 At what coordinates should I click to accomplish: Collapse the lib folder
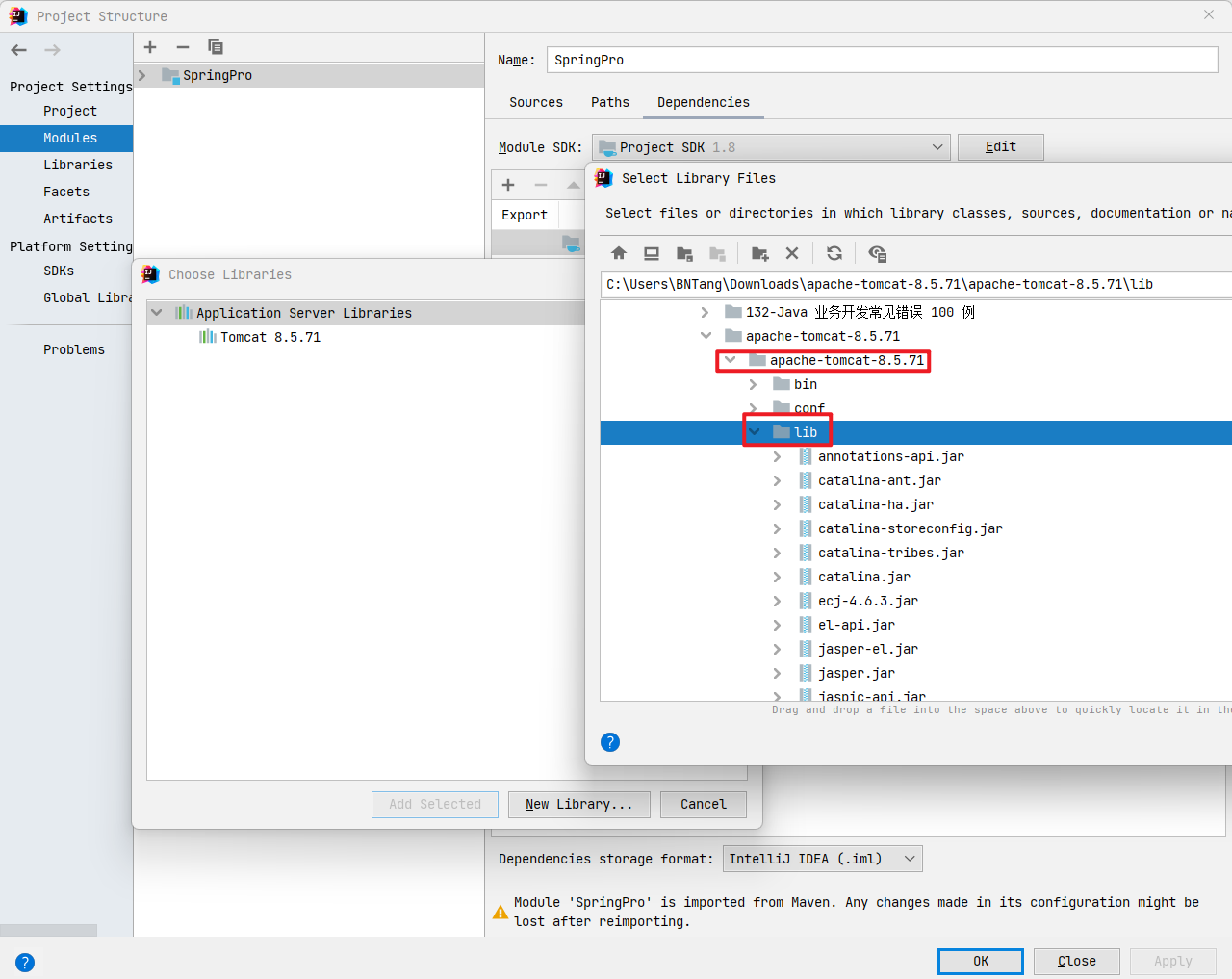[754, 432]
